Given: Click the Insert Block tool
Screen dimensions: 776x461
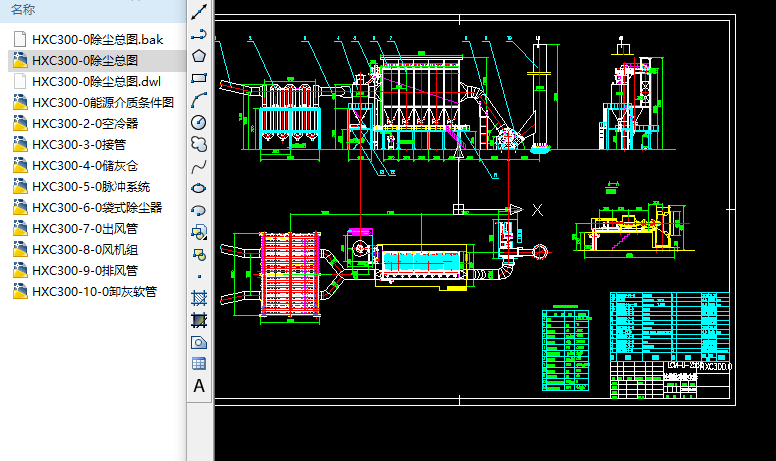Looking at the screenshot, I should [x=199, y=232].
